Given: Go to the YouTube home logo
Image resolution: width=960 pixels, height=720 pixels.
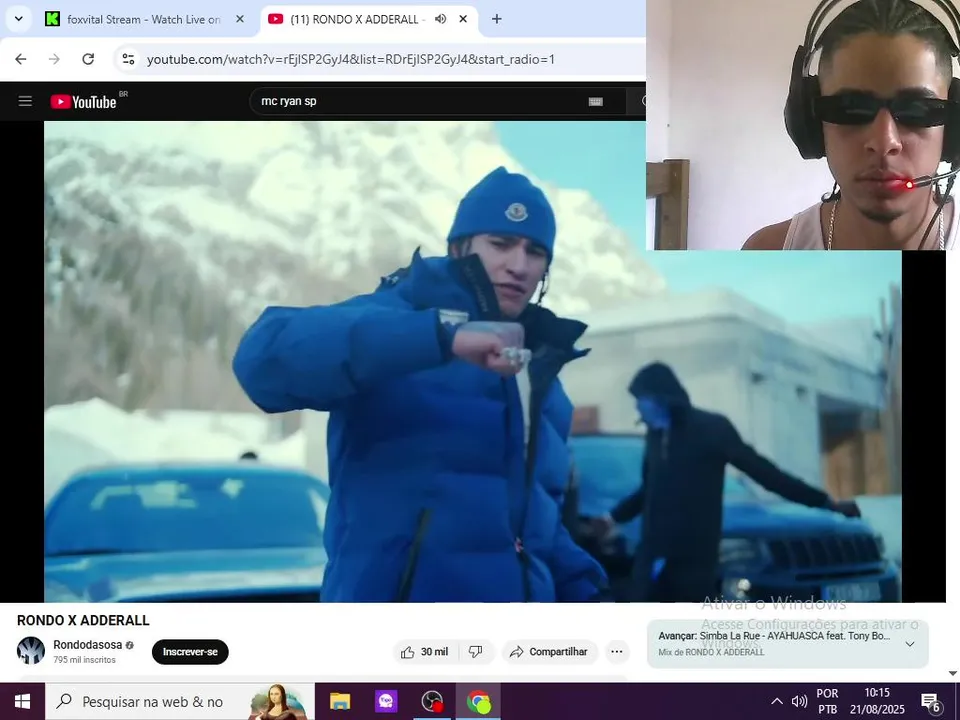Looking at the screenshot, I should [83, 102].
